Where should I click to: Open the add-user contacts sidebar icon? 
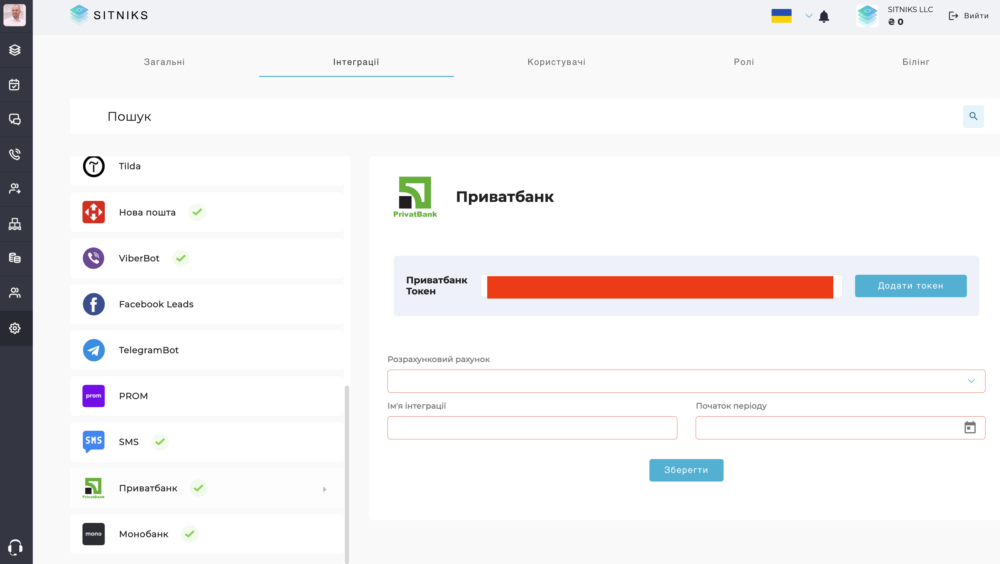coord(15,189)
